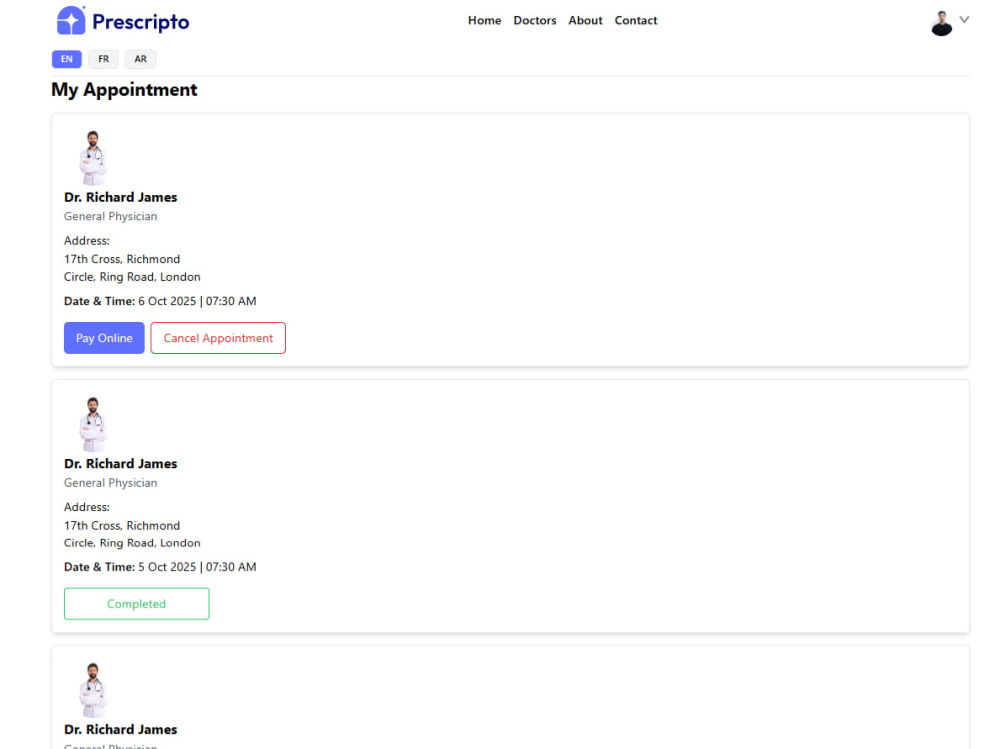Select doctor photo in 6 Oct appointment
Viewport: 1000px width, 749px height.
click(x=93, y=158)
